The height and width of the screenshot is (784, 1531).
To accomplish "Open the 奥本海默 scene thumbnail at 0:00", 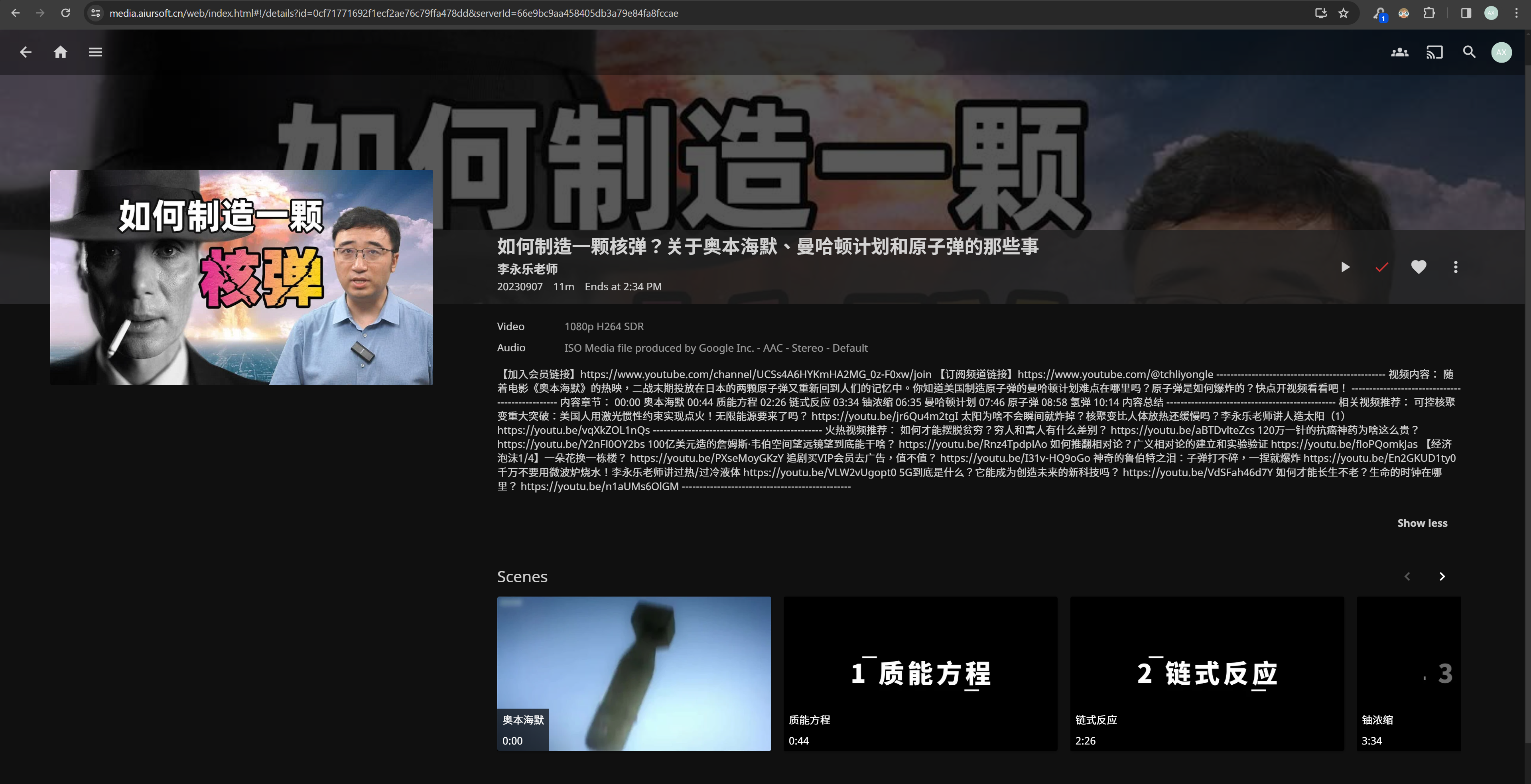I will click(x=634, y=673).
